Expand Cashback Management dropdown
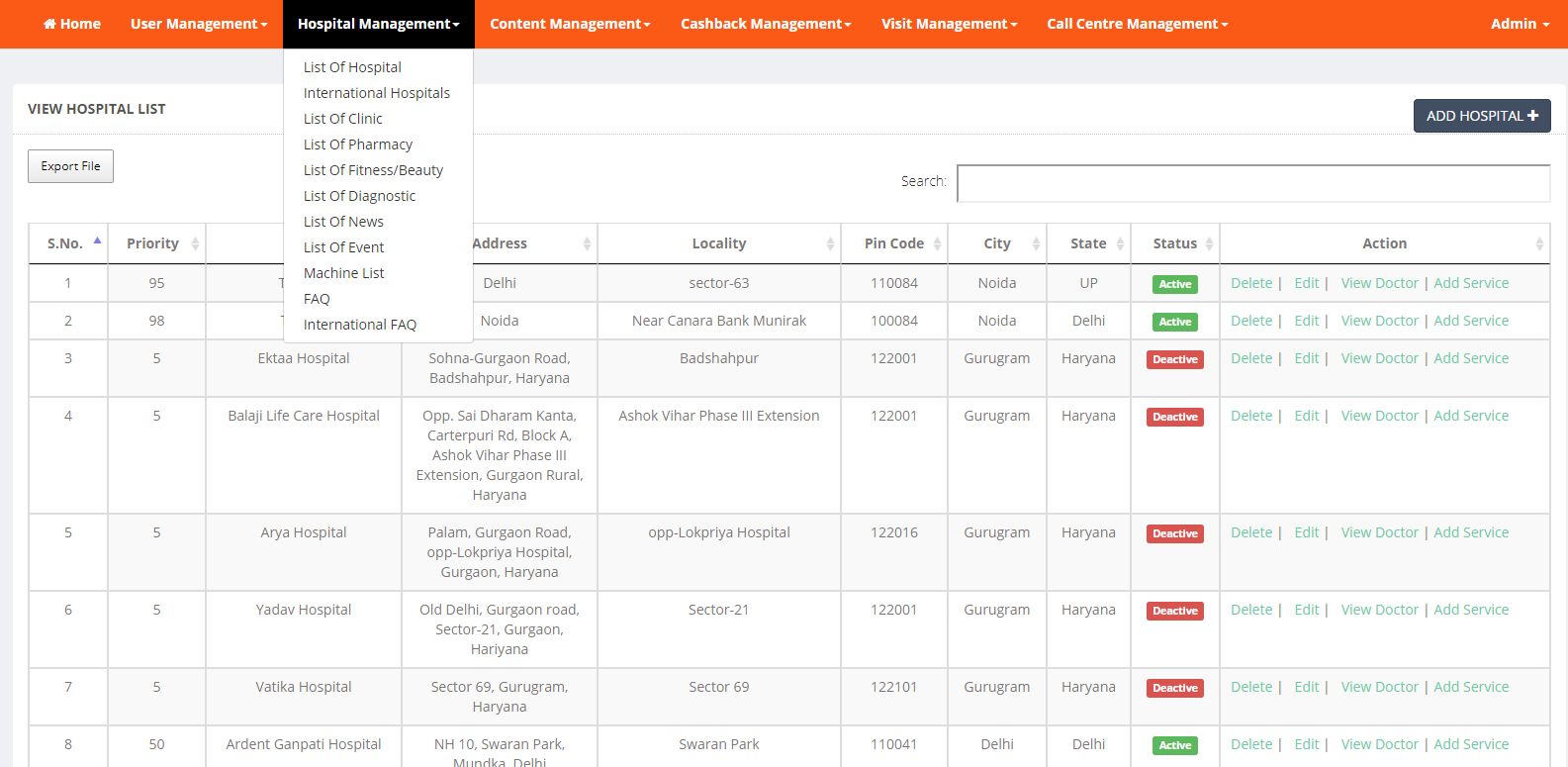The height and width of the screenshot is (767, 1568). (x=765, y=24)
